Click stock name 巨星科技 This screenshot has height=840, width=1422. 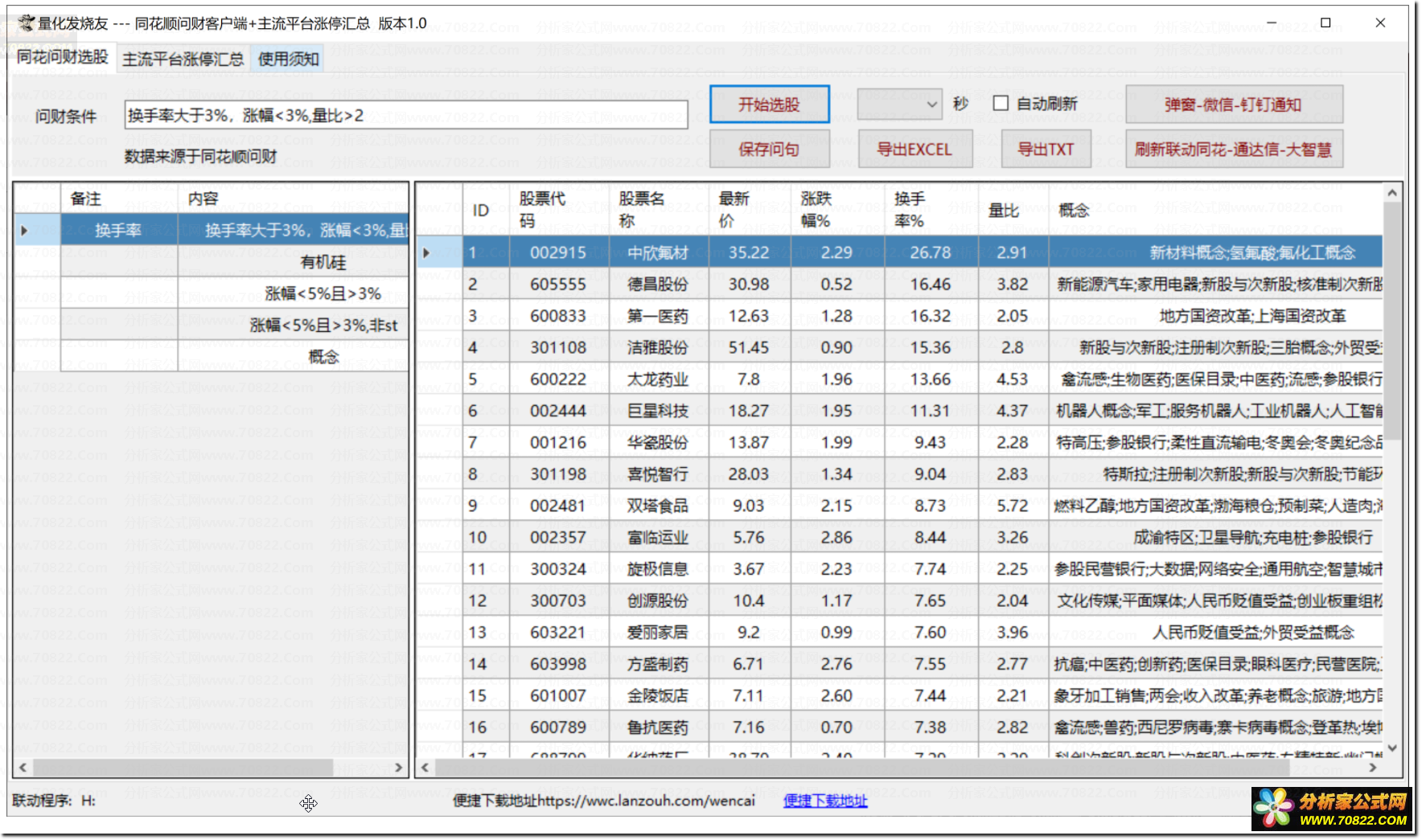(x=658, y=411)
